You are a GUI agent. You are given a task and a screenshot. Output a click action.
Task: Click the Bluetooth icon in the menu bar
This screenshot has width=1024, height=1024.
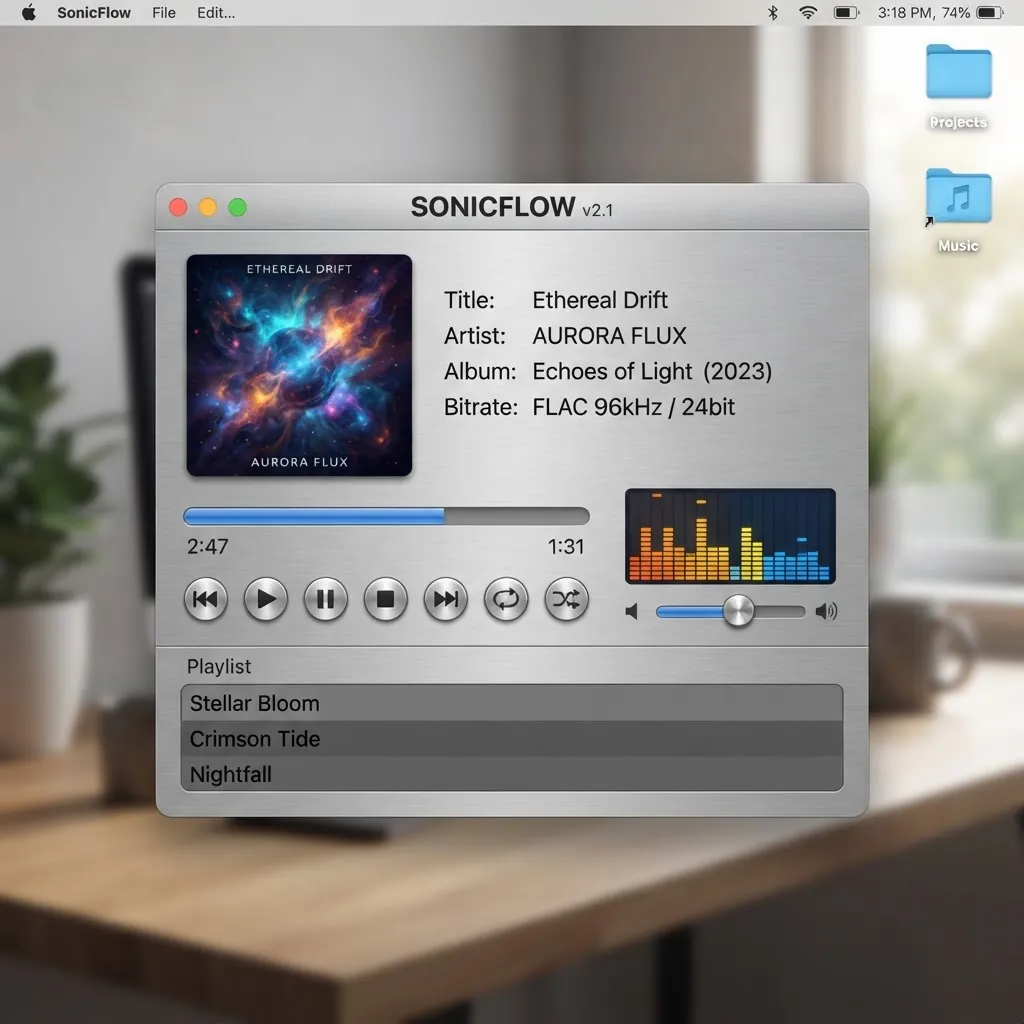[773, 12]
